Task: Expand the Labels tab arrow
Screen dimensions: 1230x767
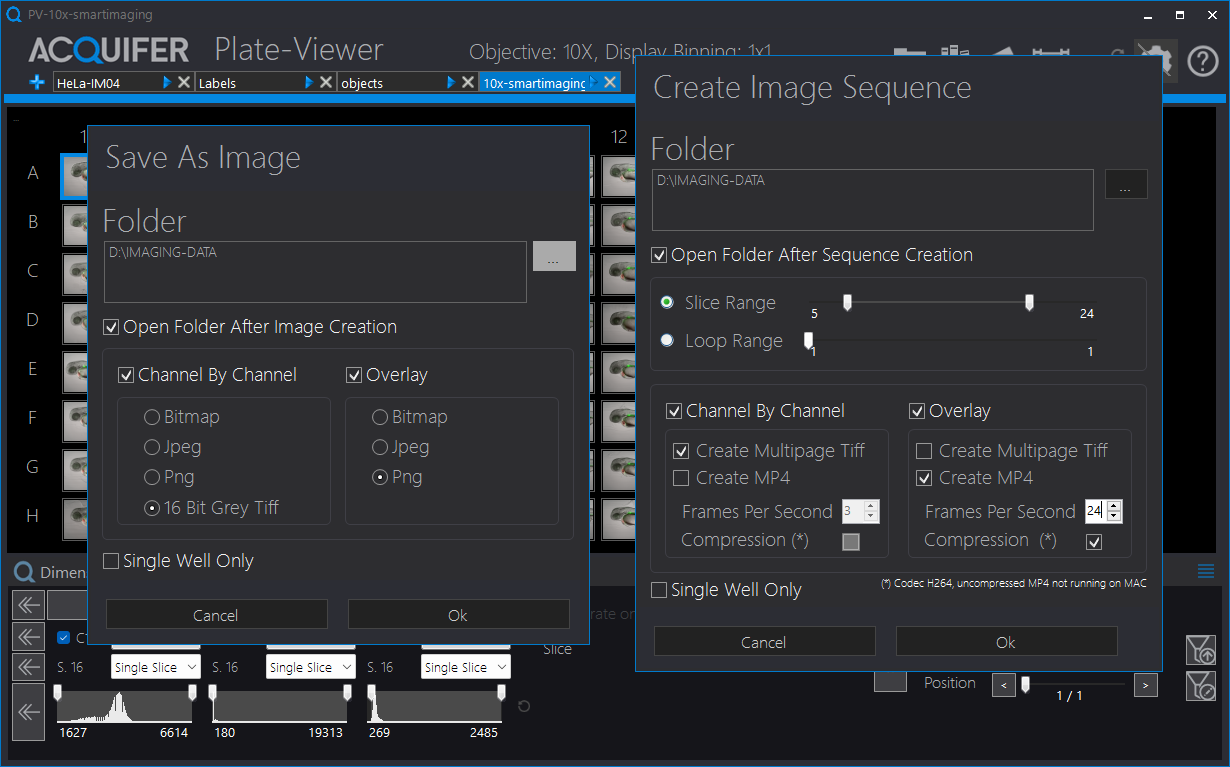Action: pos(309,83)
